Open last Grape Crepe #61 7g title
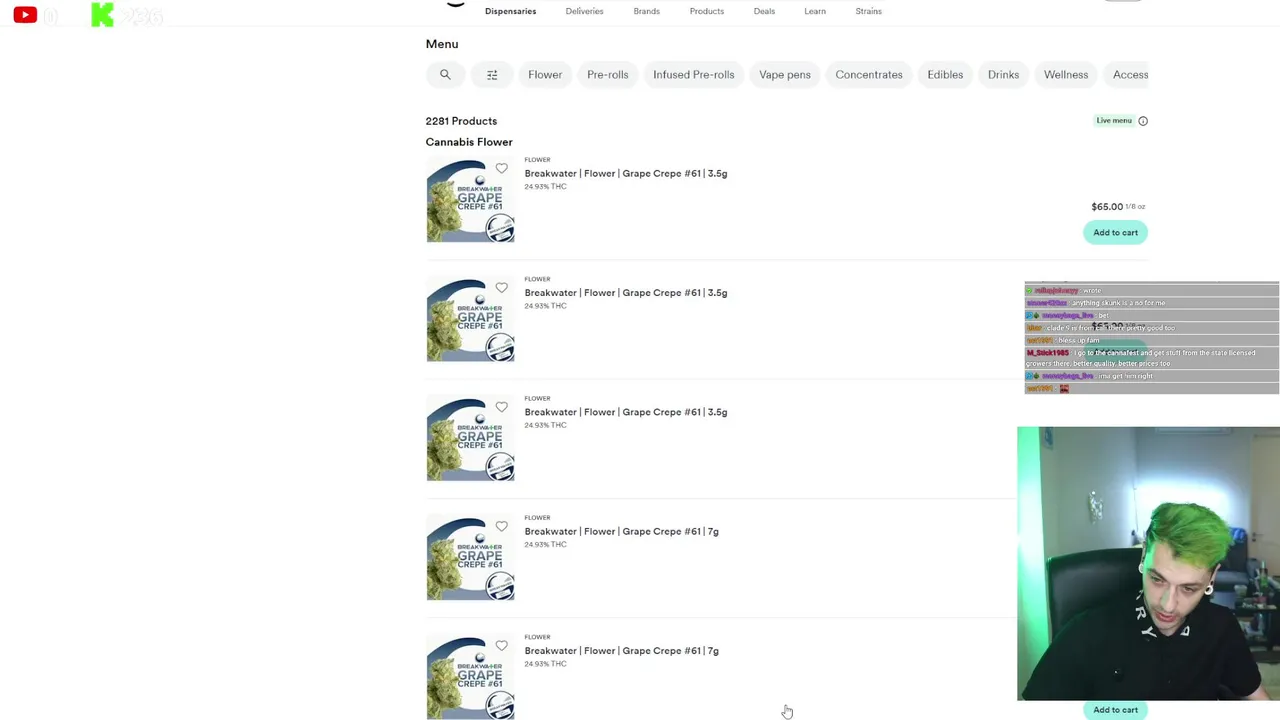1280x720 pixels. [621, 651]
